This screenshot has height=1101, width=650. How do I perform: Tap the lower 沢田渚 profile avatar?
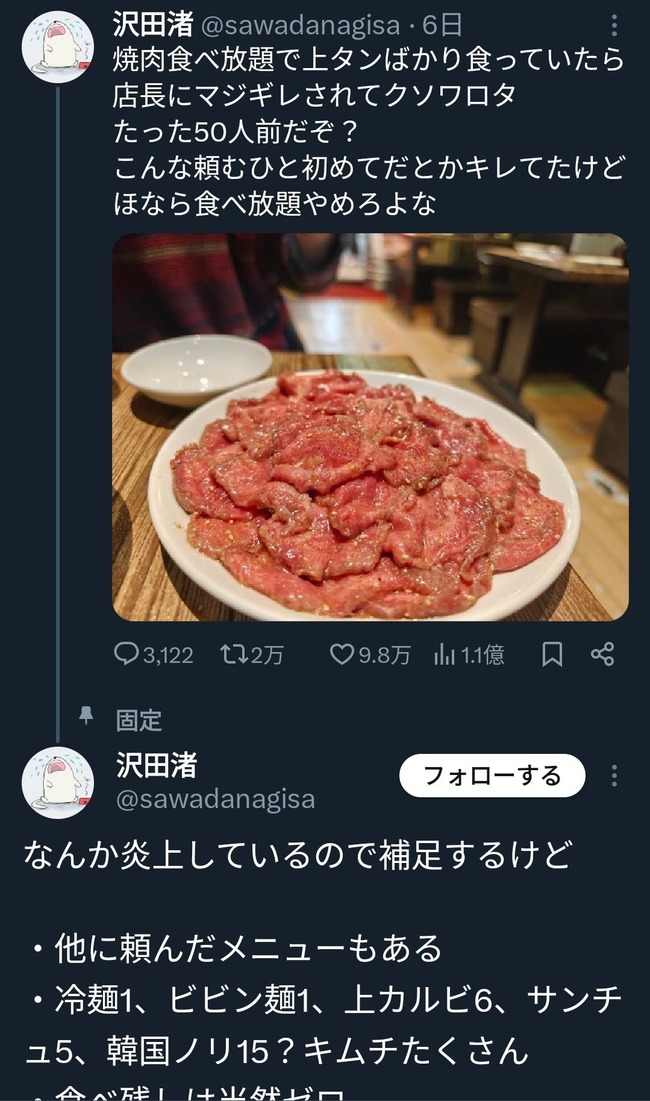tap(58, 782)
